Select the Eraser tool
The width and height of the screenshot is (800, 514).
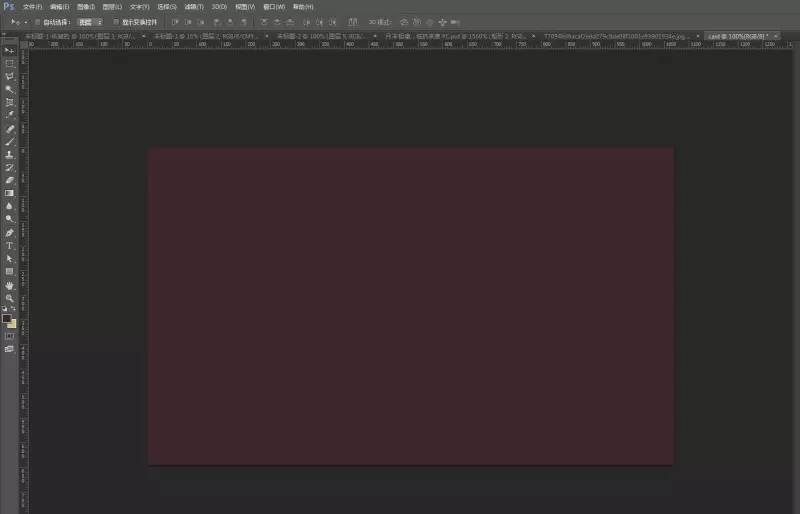click(9, 180)
